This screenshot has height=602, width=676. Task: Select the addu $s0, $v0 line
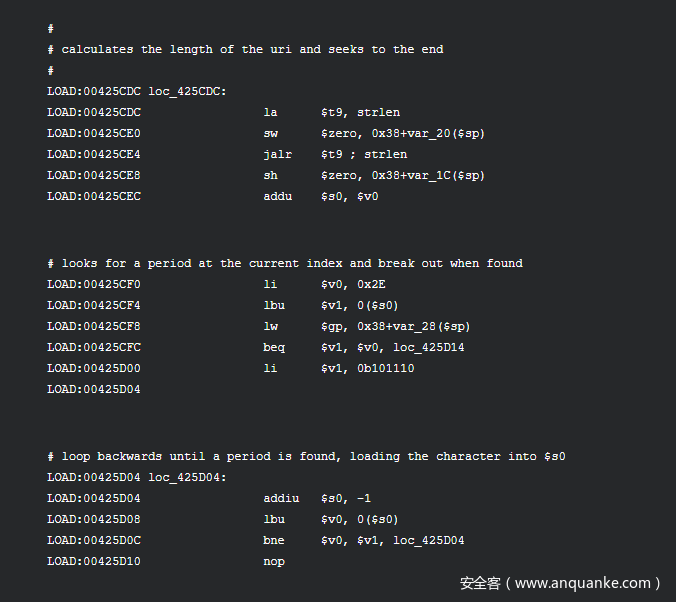[x=213, y=197]
